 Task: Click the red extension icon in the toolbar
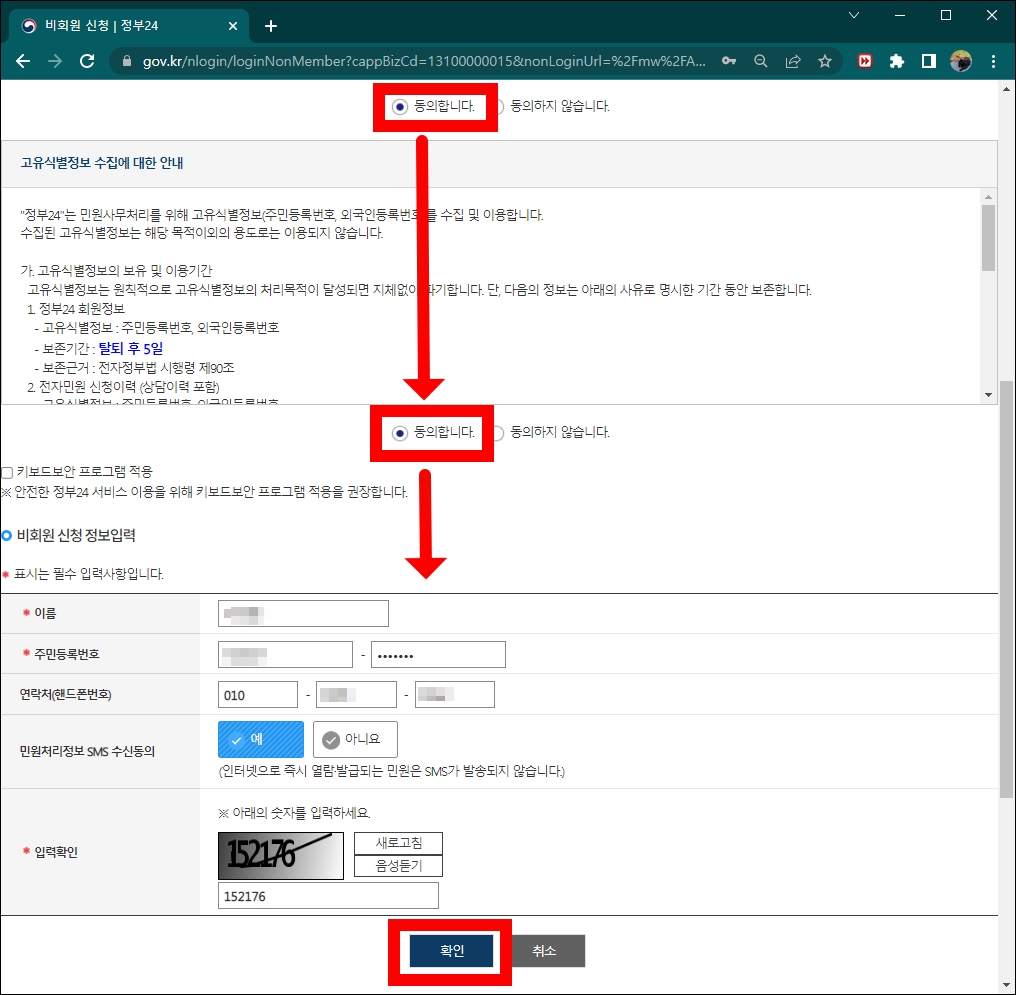click(864, 61)
